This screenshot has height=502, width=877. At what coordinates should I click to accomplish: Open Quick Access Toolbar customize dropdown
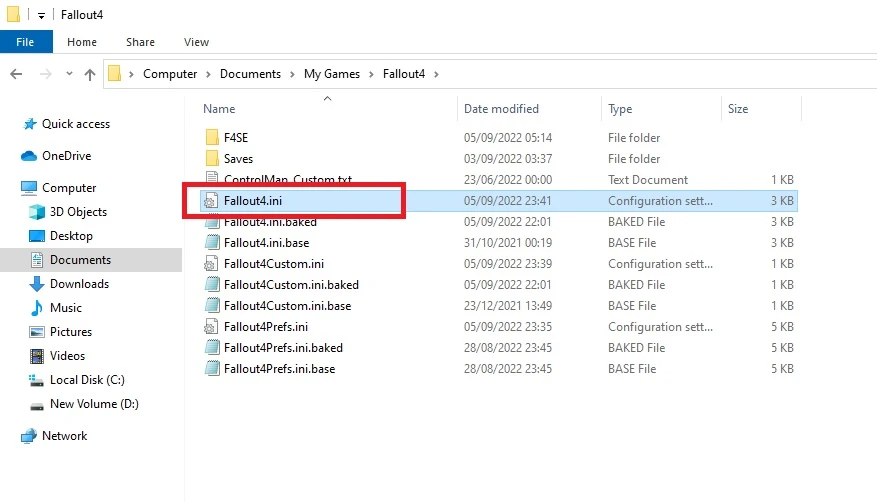point(41,16)
